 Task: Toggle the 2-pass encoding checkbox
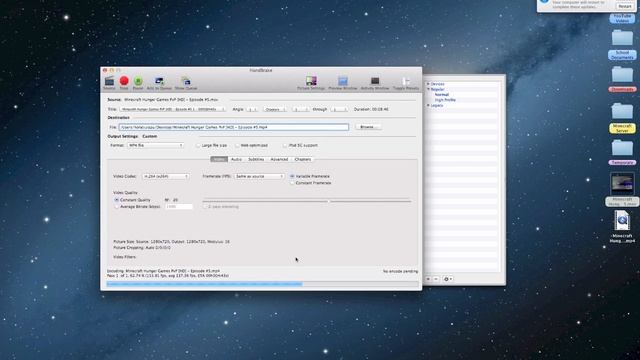205,207
